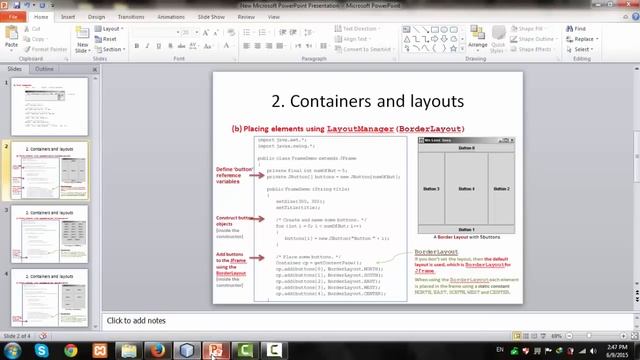Clear all formatting with eraser icon
This screenshot has height=360, width=640.
click(x=231, y=33)
